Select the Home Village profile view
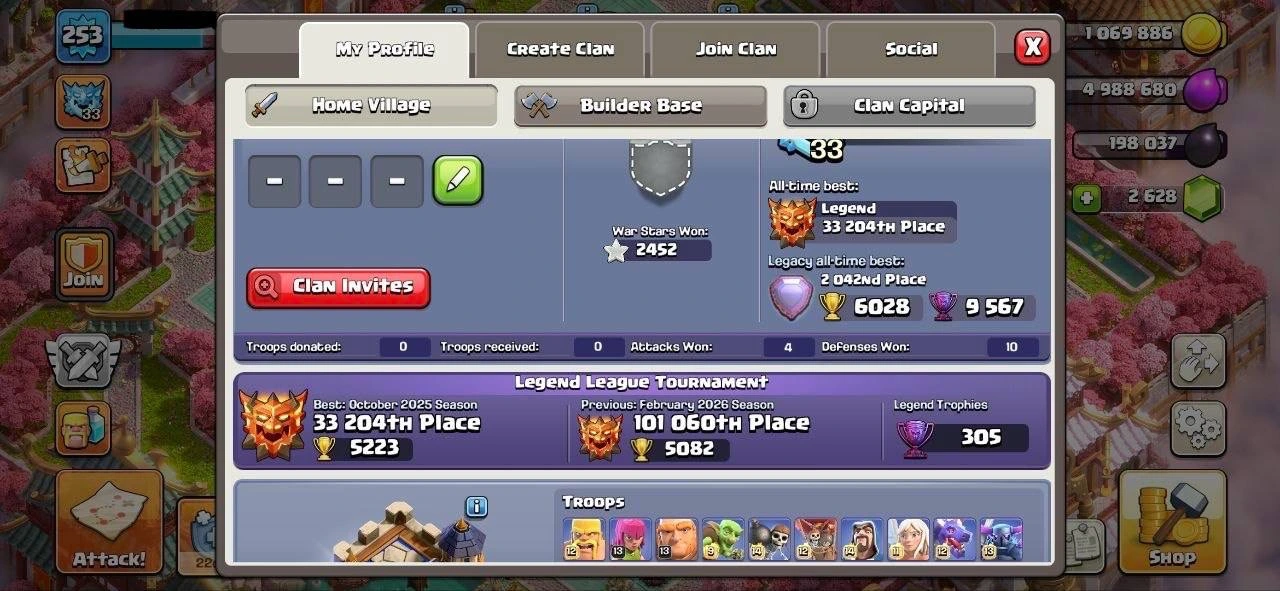Screen dimensions: 1280x591 pyautogui.click(x=371, y=105)
